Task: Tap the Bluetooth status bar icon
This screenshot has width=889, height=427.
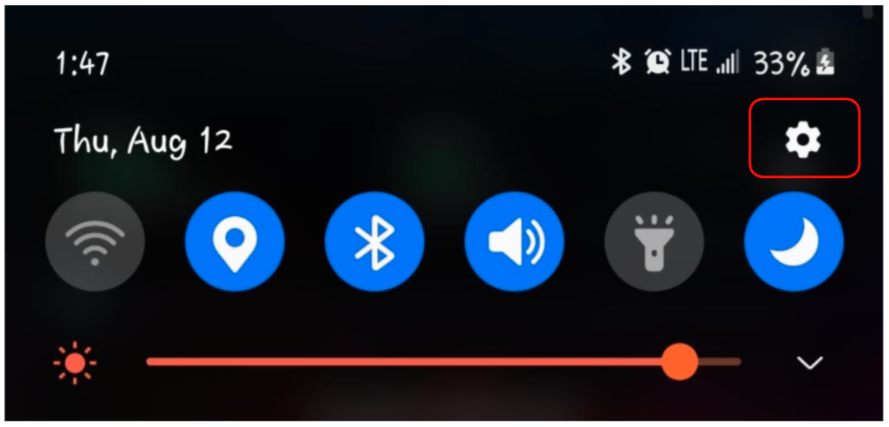Action: (621, 62)
